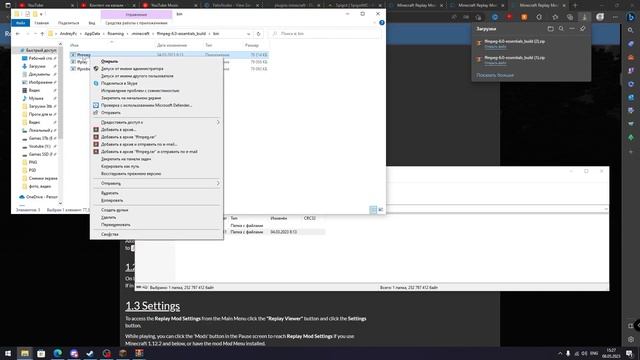Screen dimensions: 640x360
Task: Pin the Загрузки downloads panel
Action: [582, 29]
